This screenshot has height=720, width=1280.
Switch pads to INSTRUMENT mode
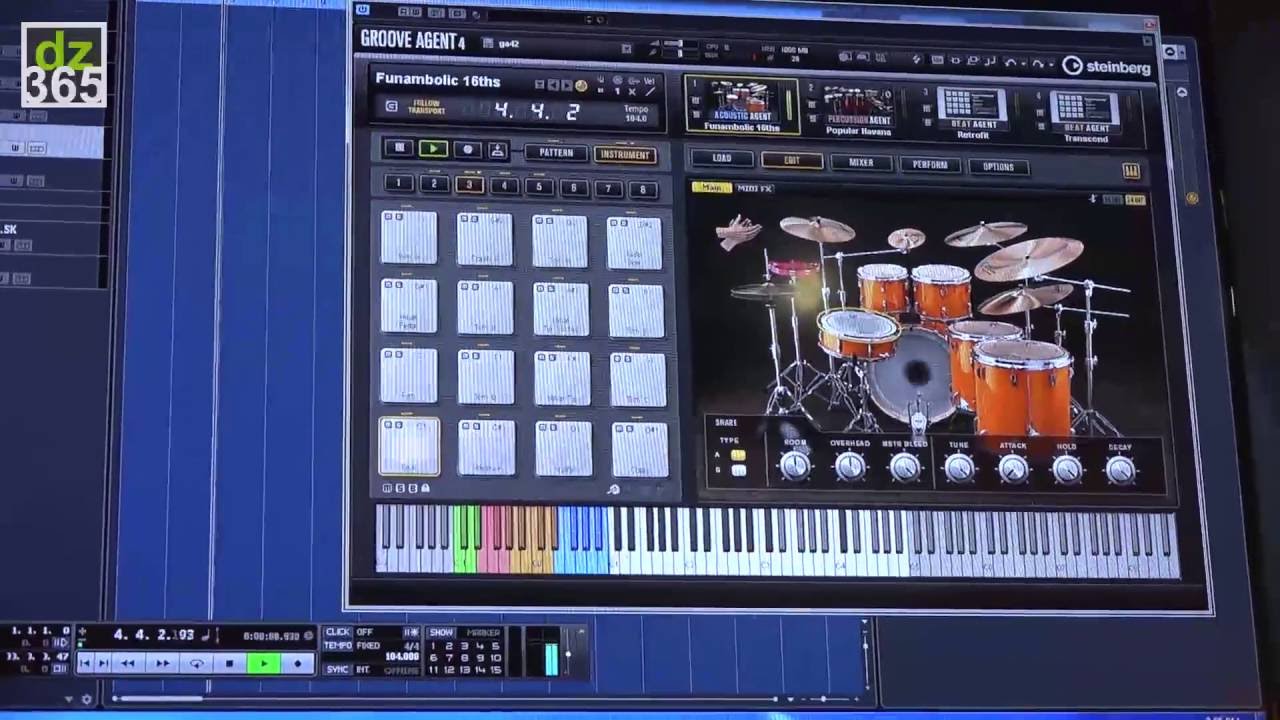point(625,155)
